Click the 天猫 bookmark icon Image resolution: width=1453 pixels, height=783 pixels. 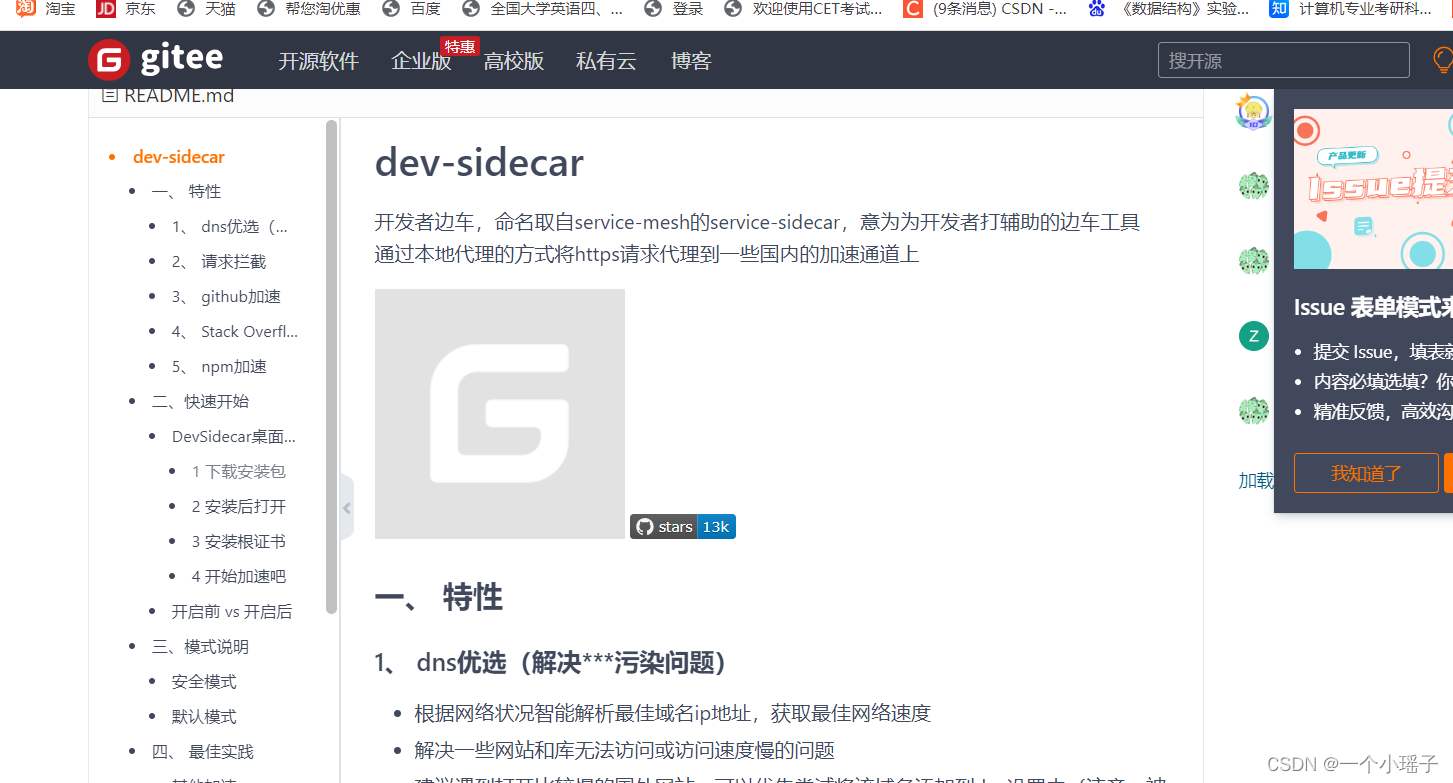184,10
